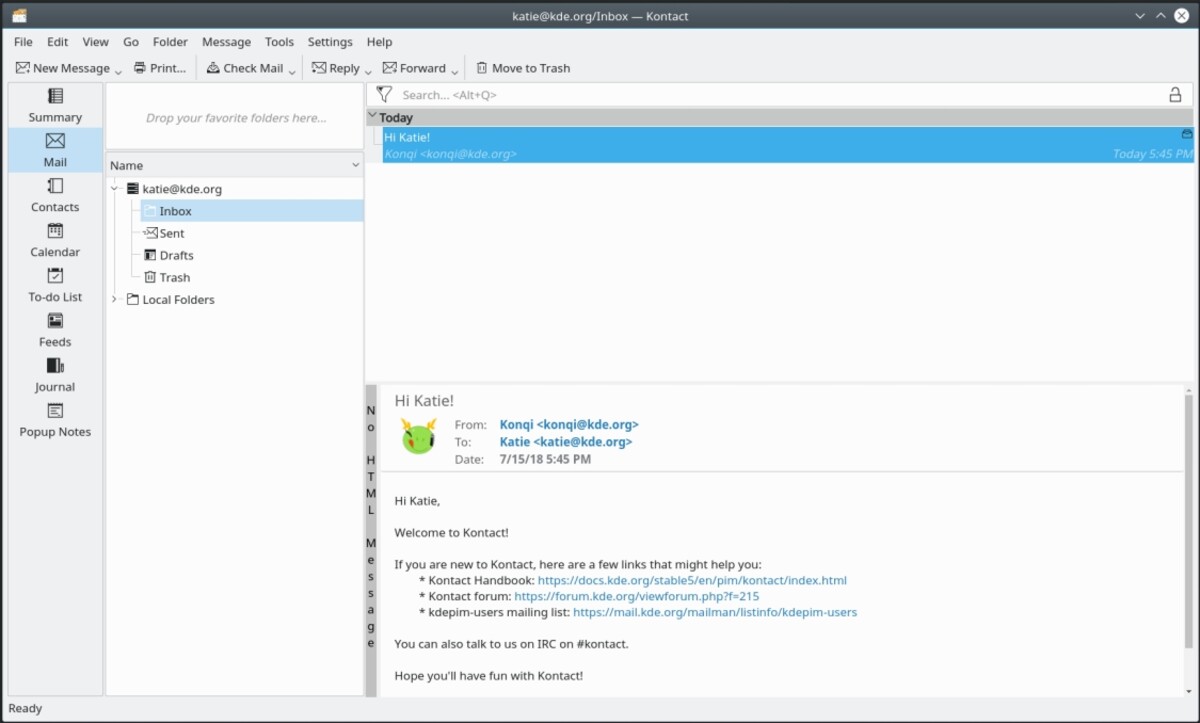Open the To-do List component
1200x723 pixels.
coord(55,285)
